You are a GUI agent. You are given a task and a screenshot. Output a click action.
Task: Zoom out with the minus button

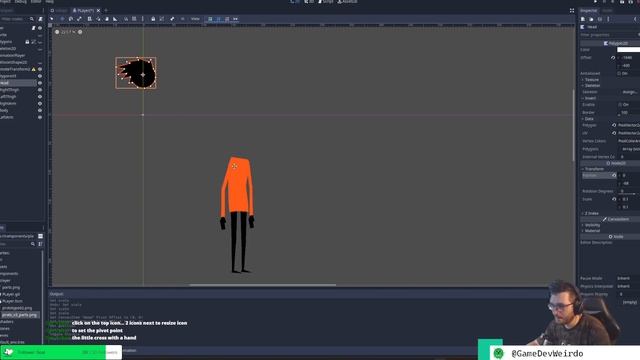point(57,32)
